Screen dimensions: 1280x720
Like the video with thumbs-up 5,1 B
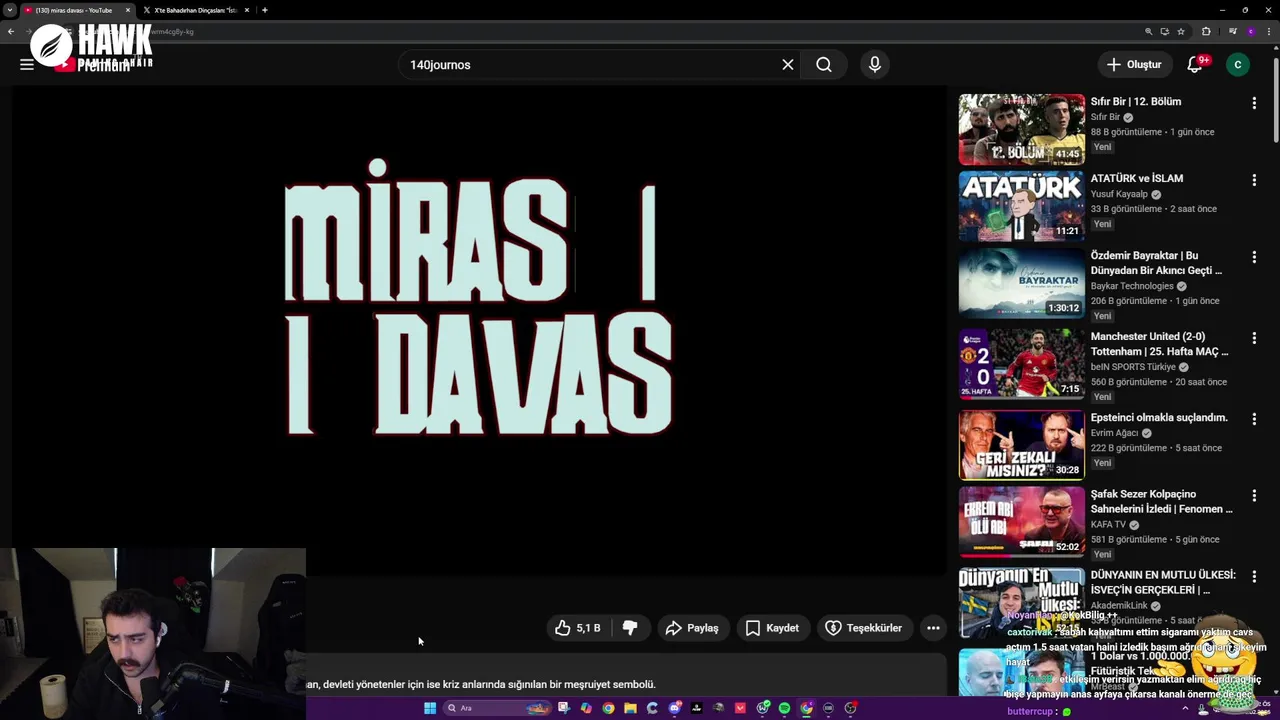578,628
